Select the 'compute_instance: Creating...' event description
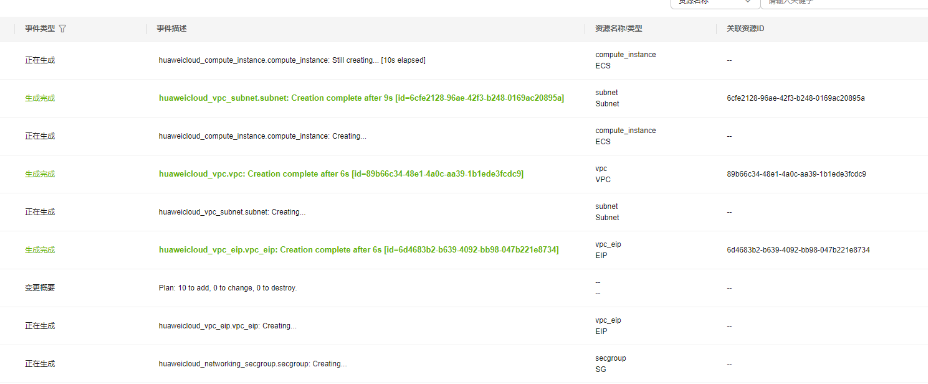The width and height of the screenshot is (928, 384). (262, 136)
